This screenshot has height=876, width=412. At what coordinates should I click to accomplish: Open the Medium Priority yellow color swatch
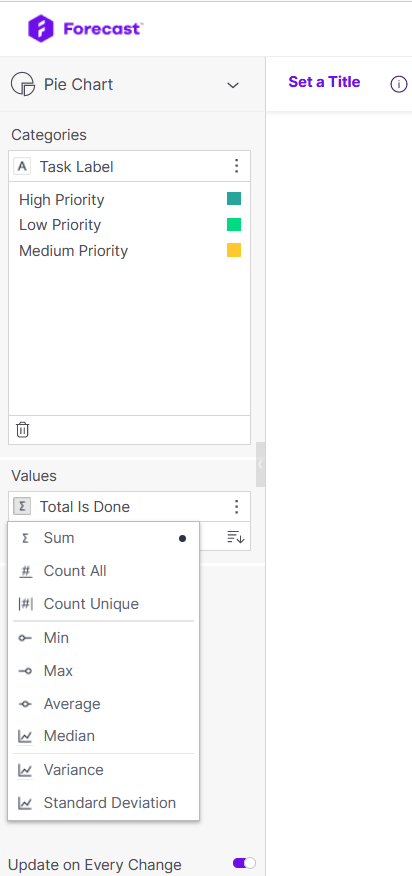pos(234,250)
